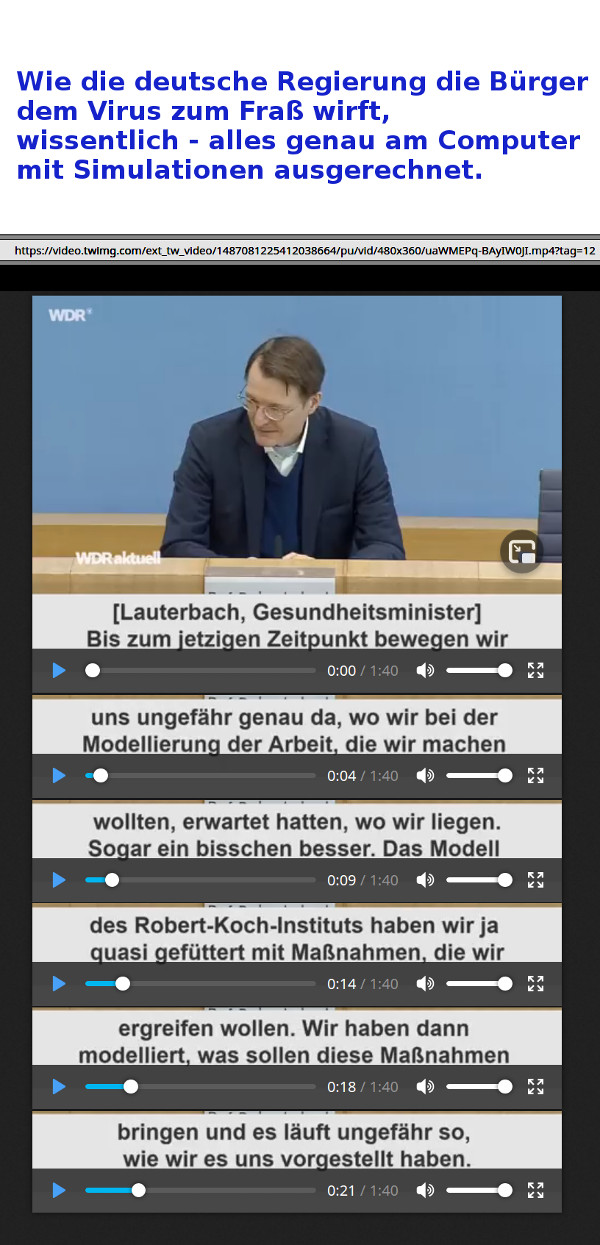Click the seek bar of the 0:00 player

coord(200,670)
